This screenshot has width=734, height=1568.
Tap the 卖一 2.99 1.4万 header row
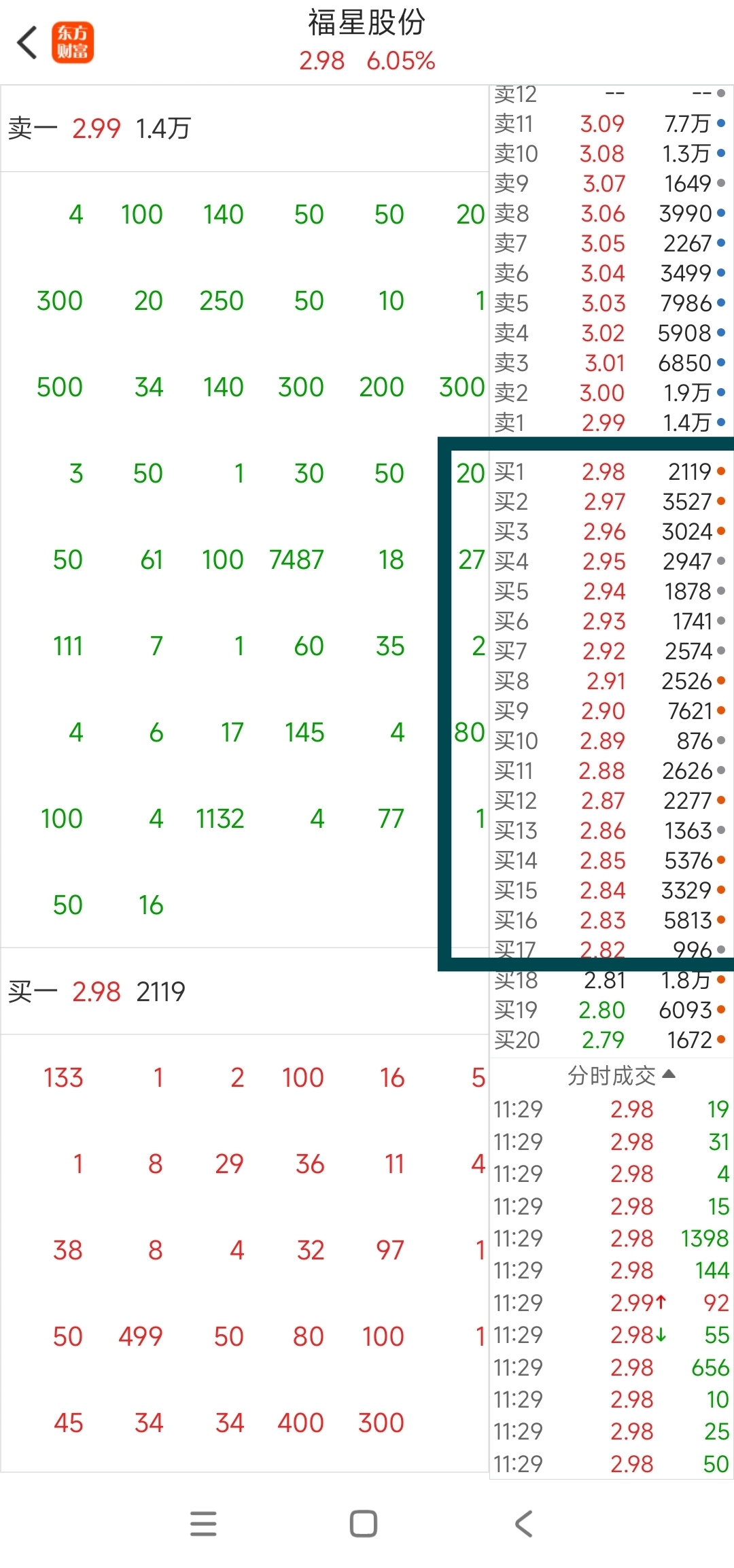(x=245, y=128)
